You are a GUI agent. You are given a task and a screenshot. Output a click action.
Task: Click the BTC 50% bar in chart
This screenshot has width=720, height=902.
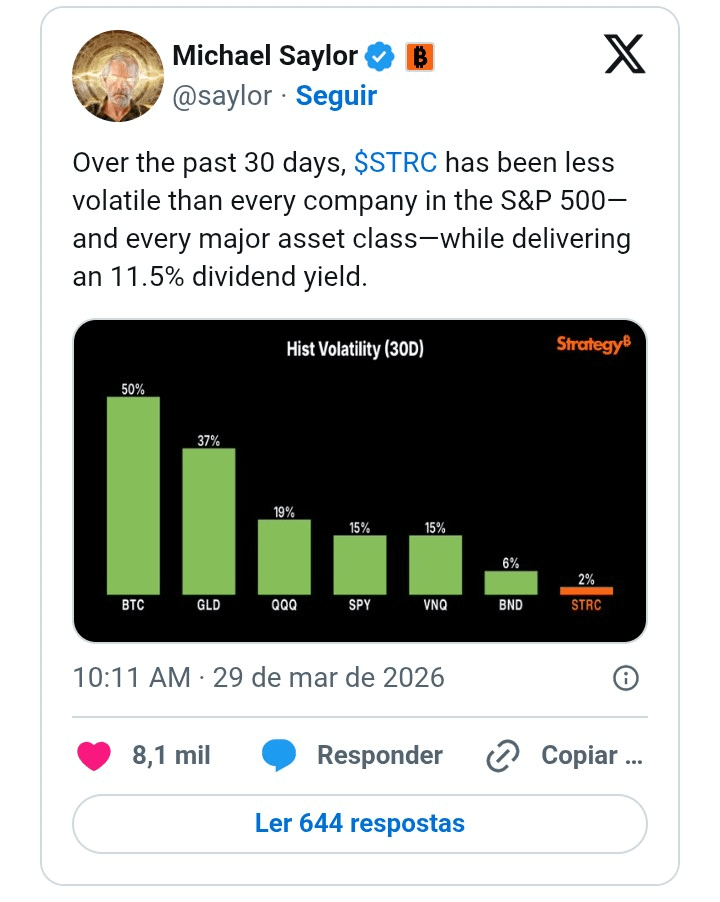[133, 495]
